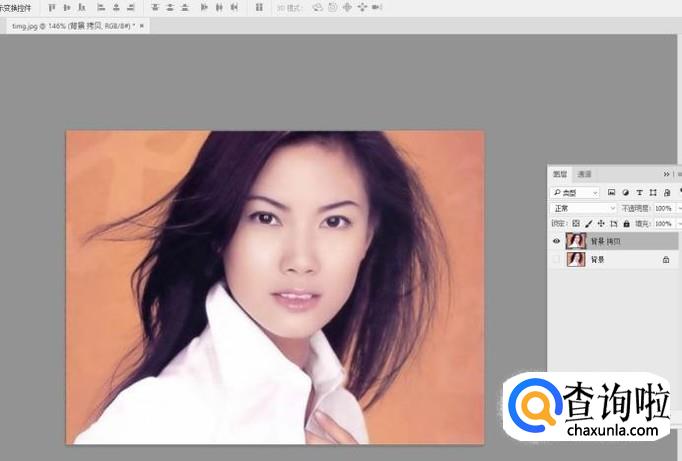This screenshot has height=461, width=682.
Task: Click the shape layer filter icon
Action: click(653, 192)
